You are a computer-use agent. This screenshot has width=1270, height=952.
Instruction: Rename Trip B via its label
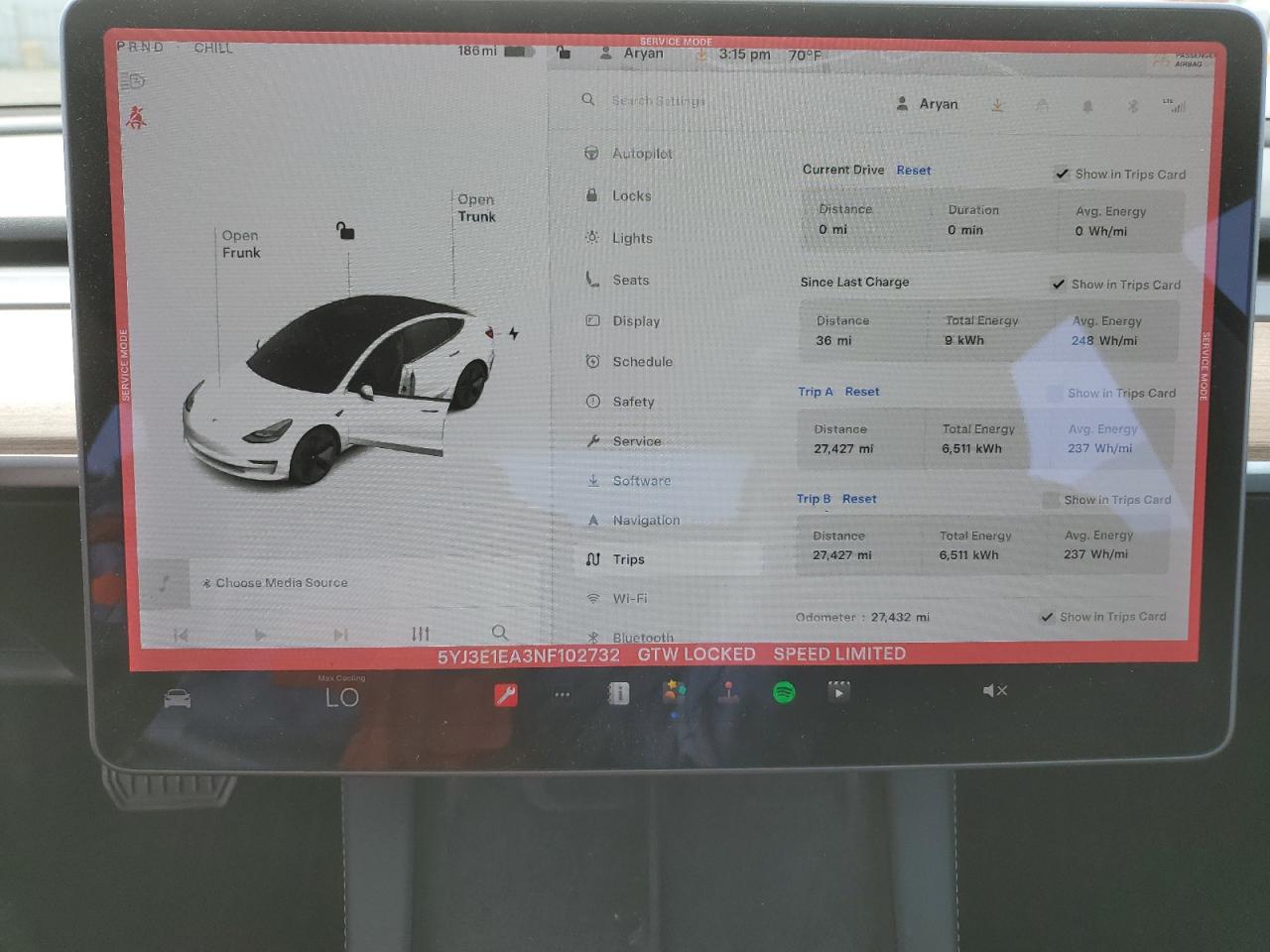point(814,499)
